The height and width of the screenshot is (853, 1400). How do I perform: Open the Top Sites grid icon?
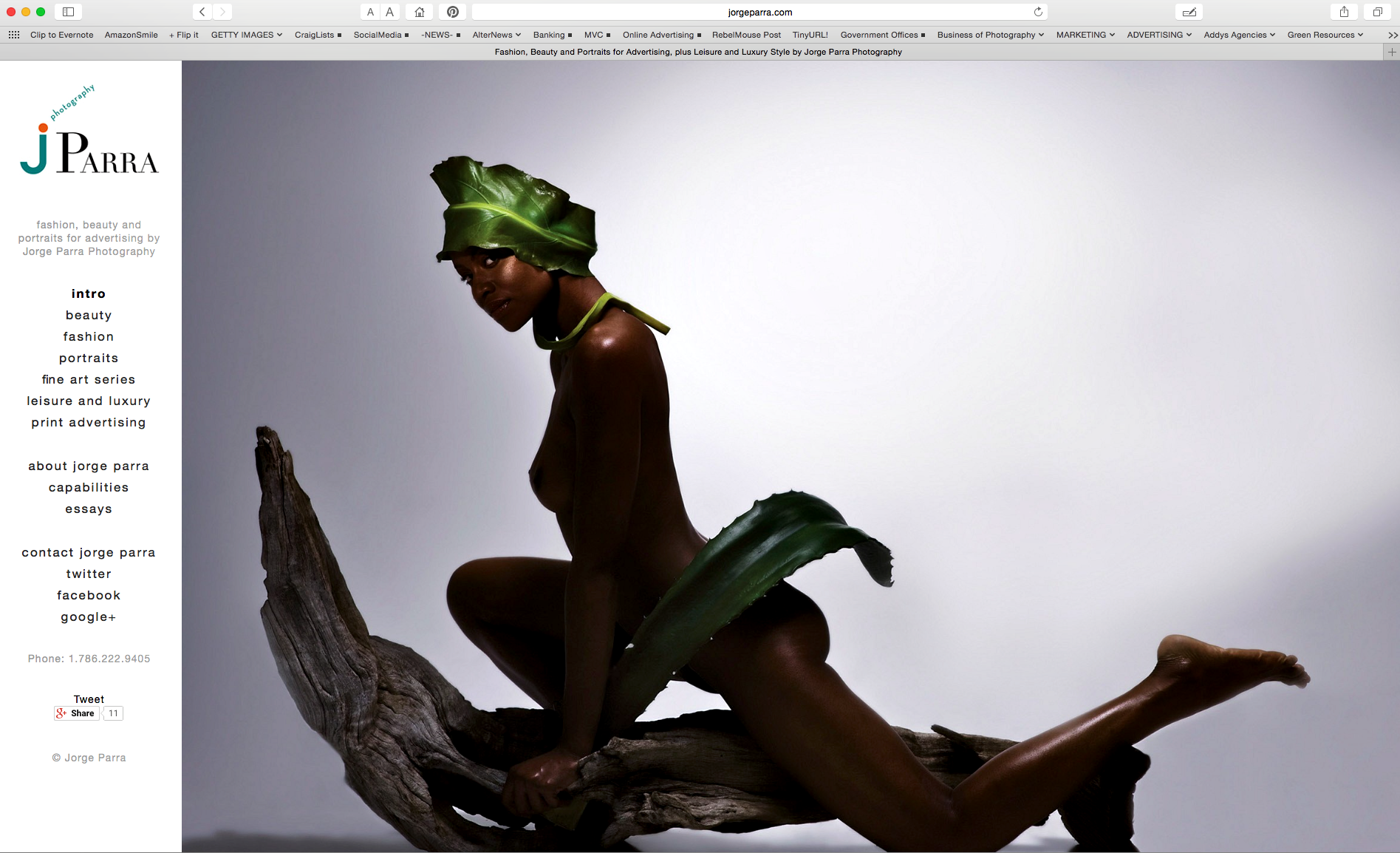pos(14,35)
